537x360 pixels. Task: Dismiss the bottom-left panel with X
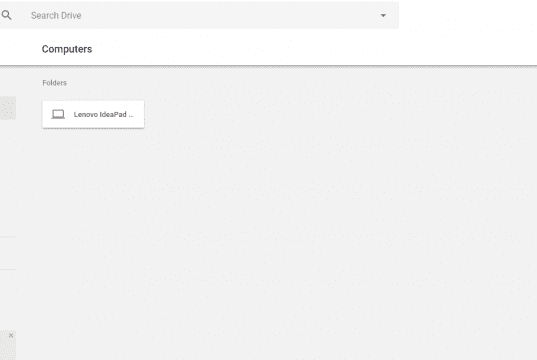pos(11,335)
